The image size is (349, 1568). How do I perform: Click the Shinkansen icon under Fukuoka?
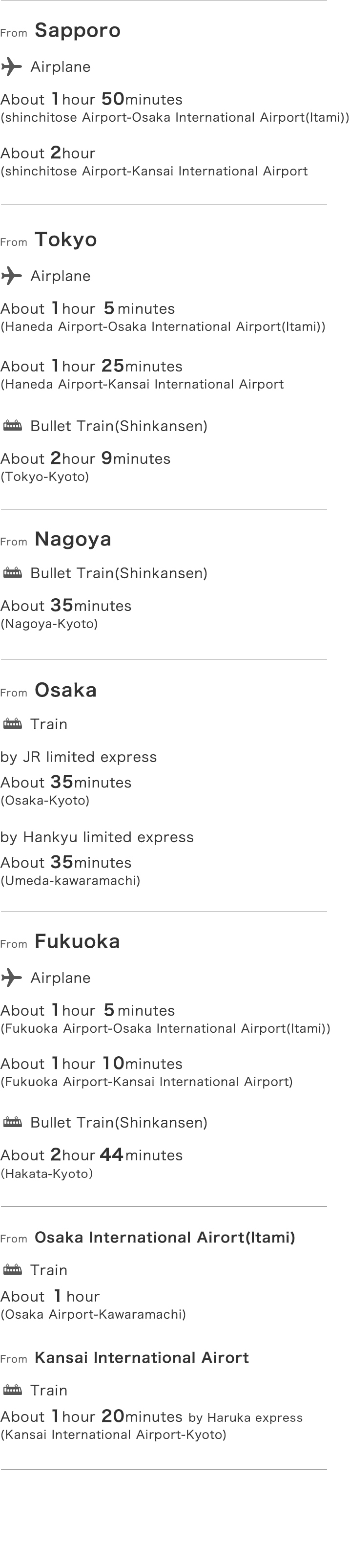coord(13,1122)
